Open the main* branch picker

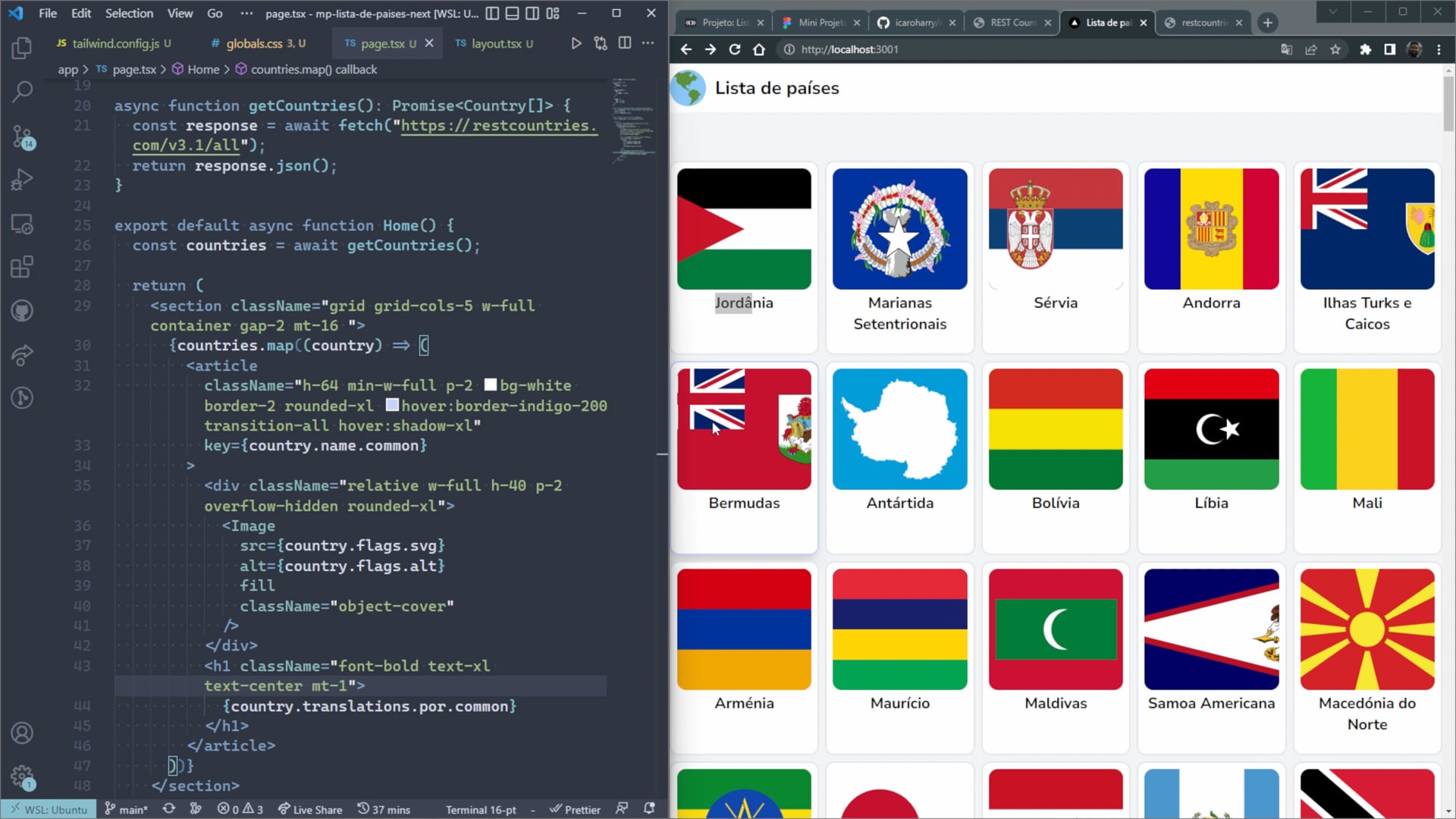127,809
